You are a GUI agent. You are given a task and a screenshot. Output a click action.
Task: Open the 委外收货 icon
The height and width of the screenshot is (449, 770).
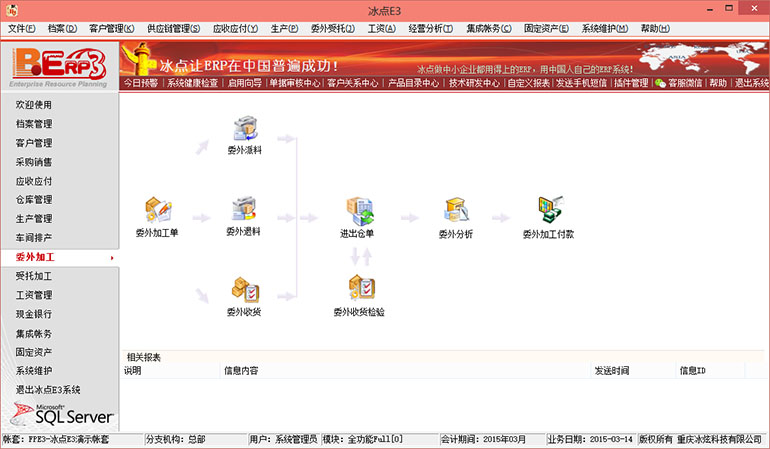click(x=245, y=290)
